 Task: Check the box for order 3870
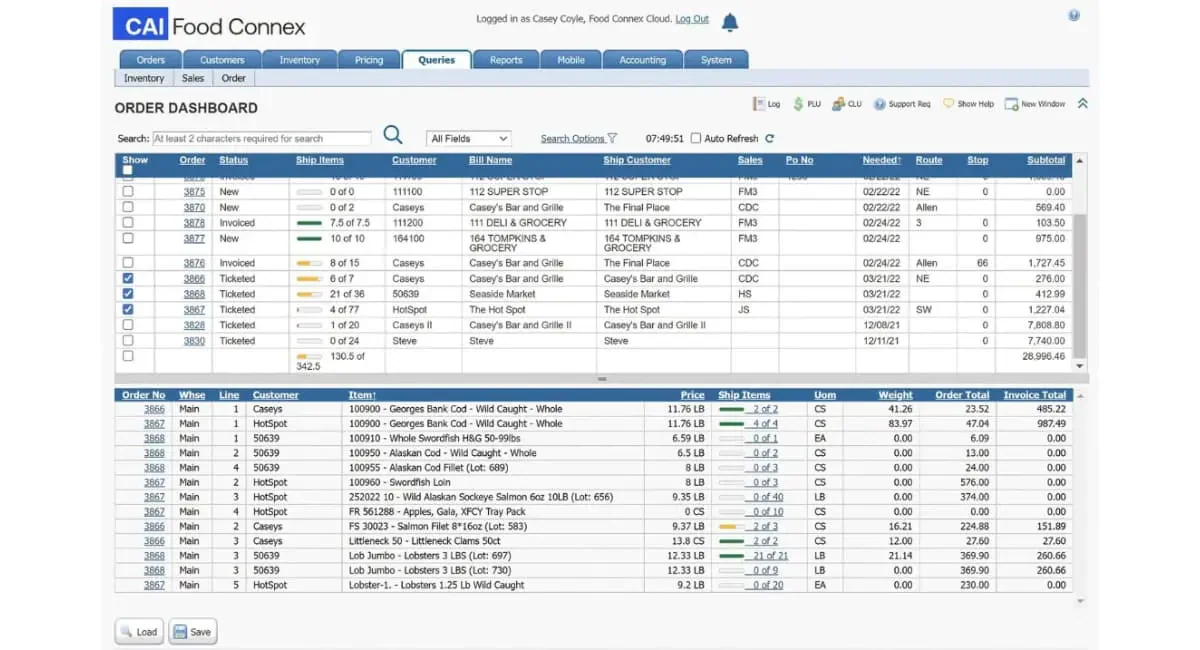127,207
